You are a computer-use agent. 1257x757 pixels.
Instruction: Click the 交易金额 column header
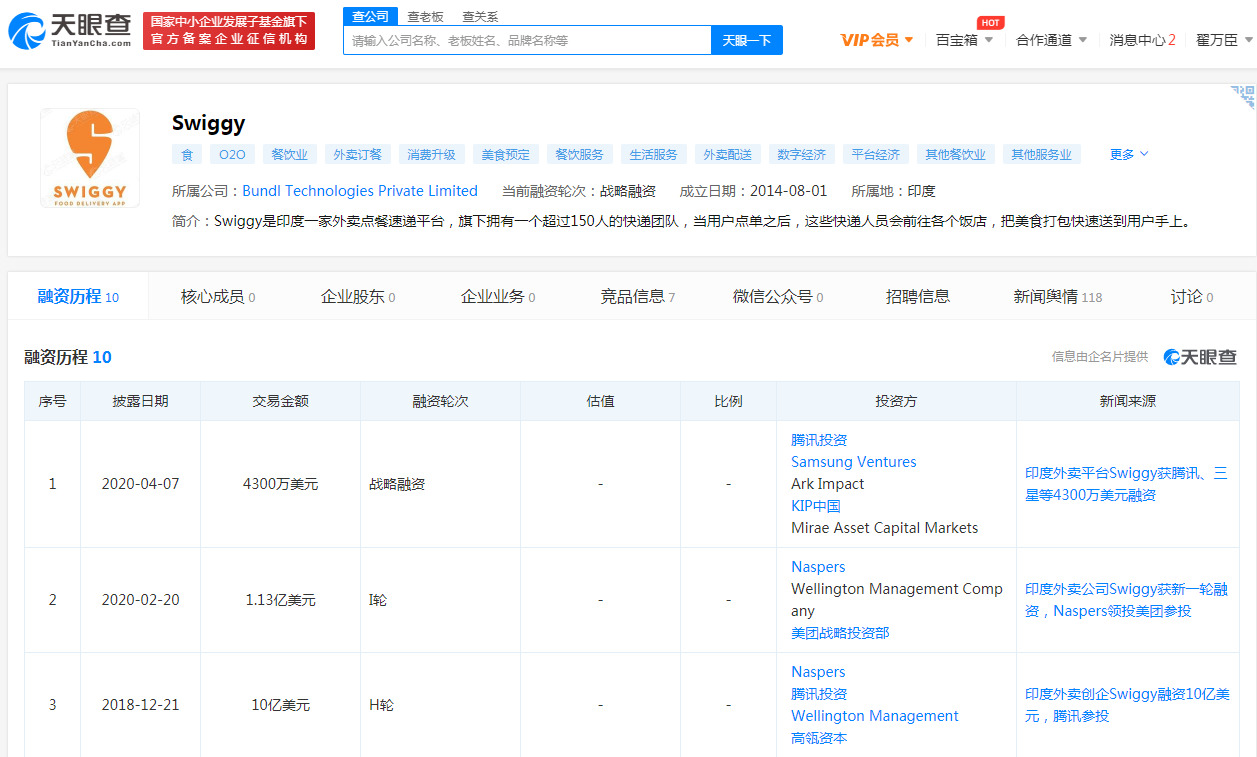click(x=280, y=401)
